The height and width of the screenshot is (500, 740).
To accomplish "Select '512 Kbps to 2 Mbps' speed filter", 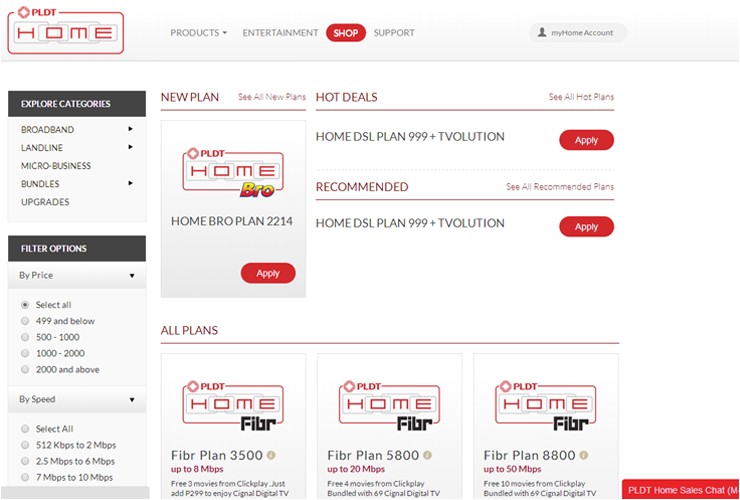I will pyautogui.click(x=25, y=445).
